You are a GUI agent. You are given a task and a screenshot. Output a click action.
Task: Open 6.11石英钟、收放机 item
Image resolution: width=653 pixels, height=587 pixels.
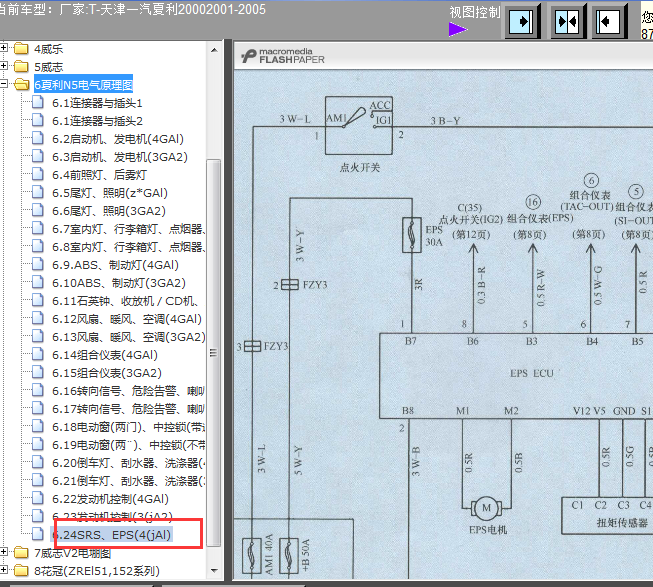click(125, 301)
